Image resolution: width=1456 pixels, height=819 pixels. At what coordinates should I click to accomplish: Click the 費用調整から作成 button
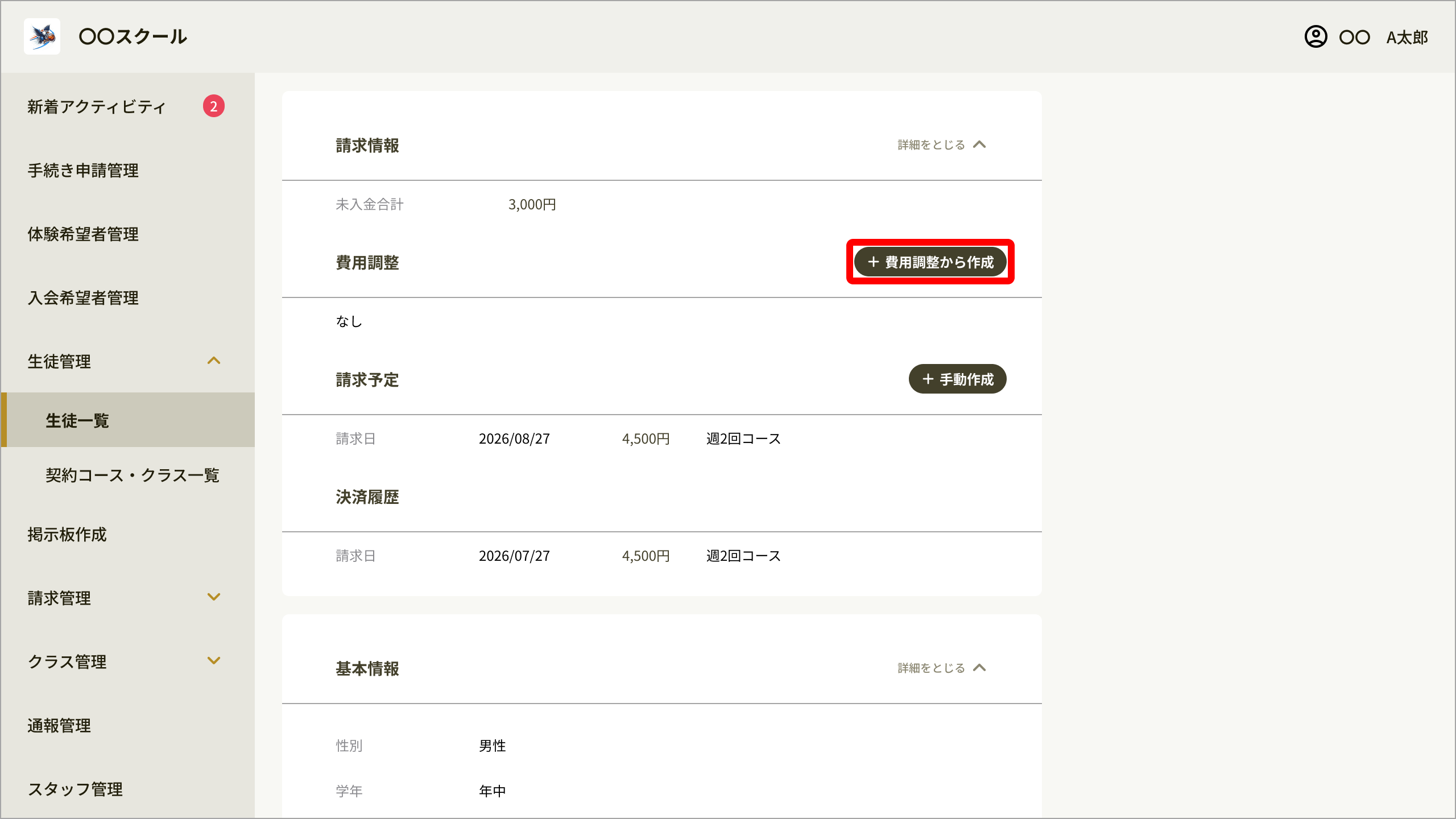click(930, 262)
